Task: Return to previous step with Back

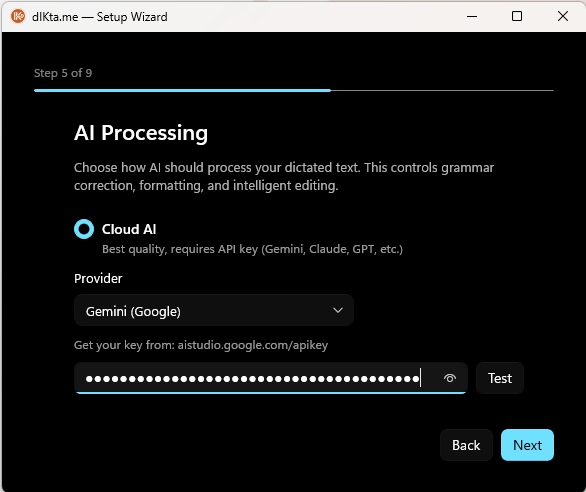Action: pyautogui.click(x=466, y=445)
